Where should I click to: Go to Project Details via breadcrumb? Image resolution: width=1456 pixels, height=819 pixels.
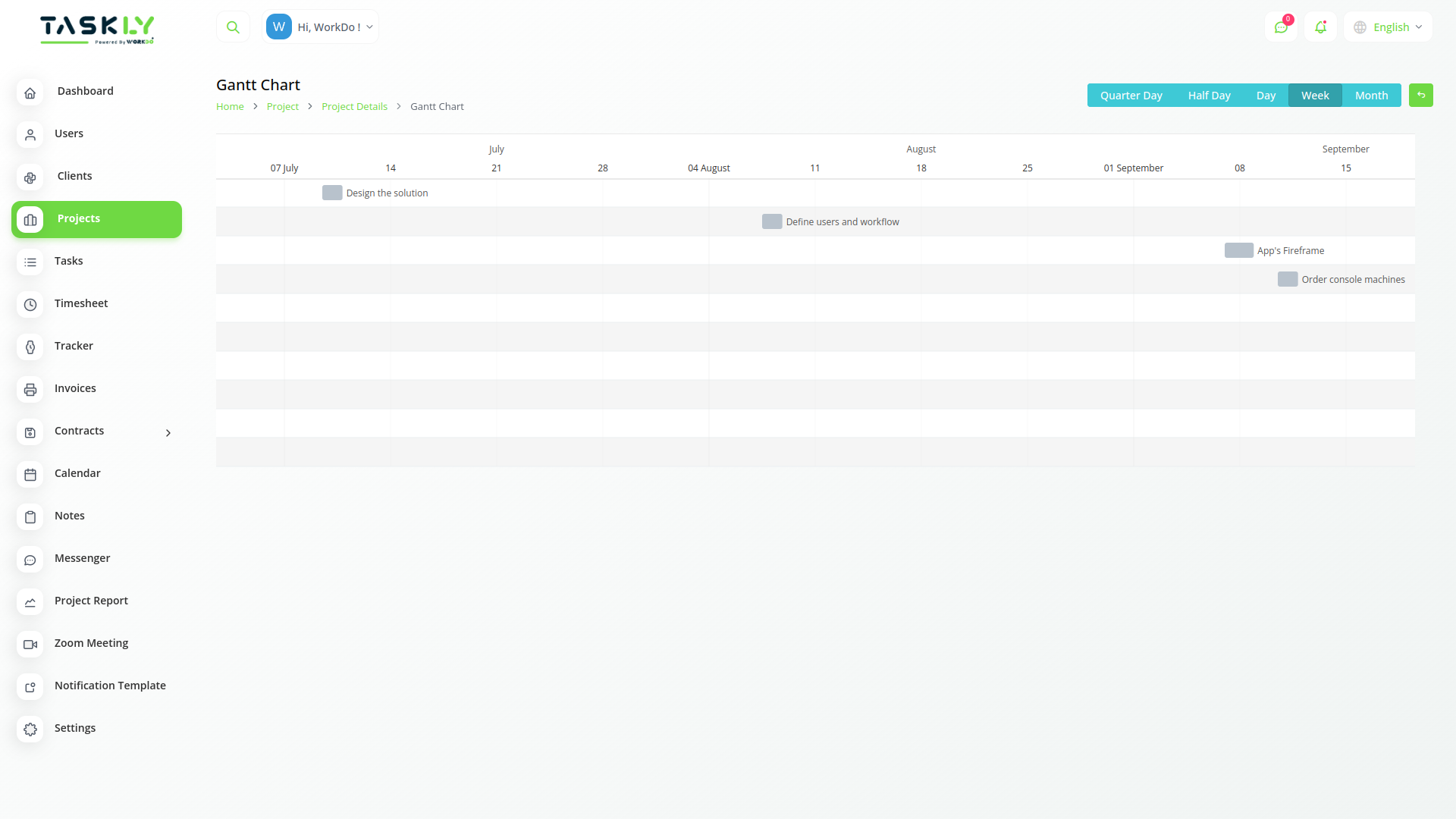tap(354, 106)
